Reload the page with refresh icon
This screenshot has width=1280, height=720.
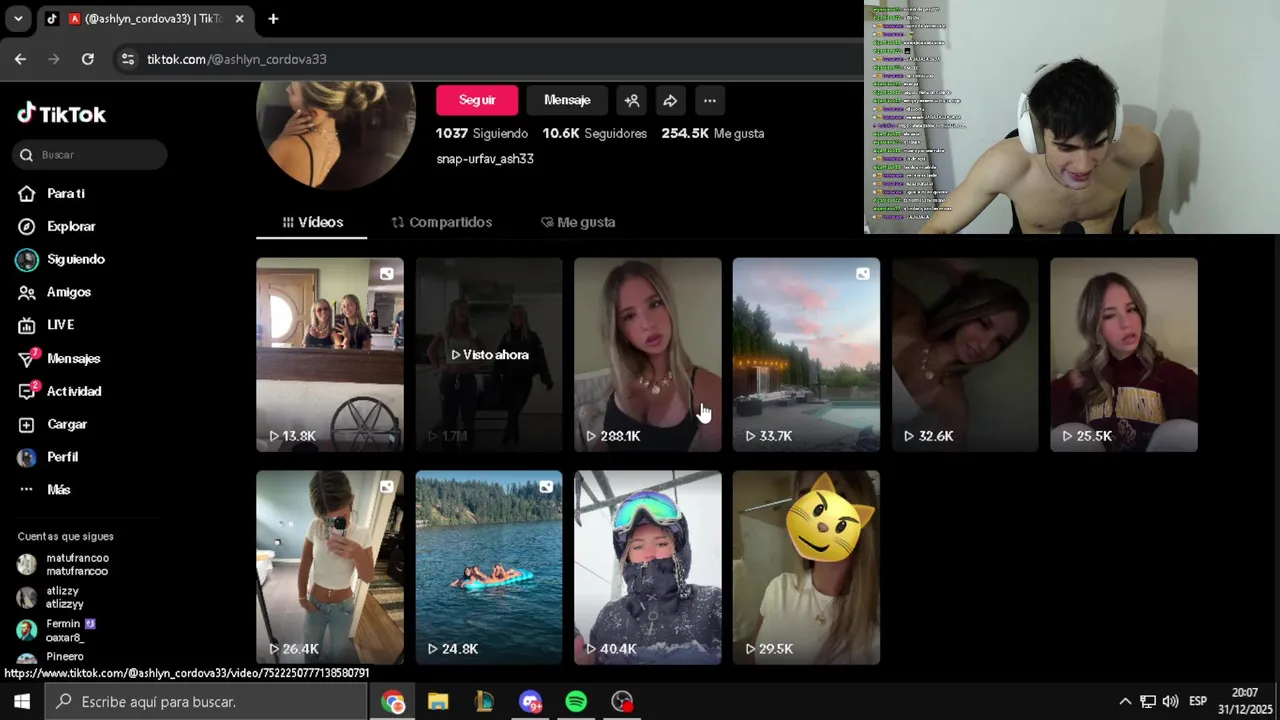point(88,59)
